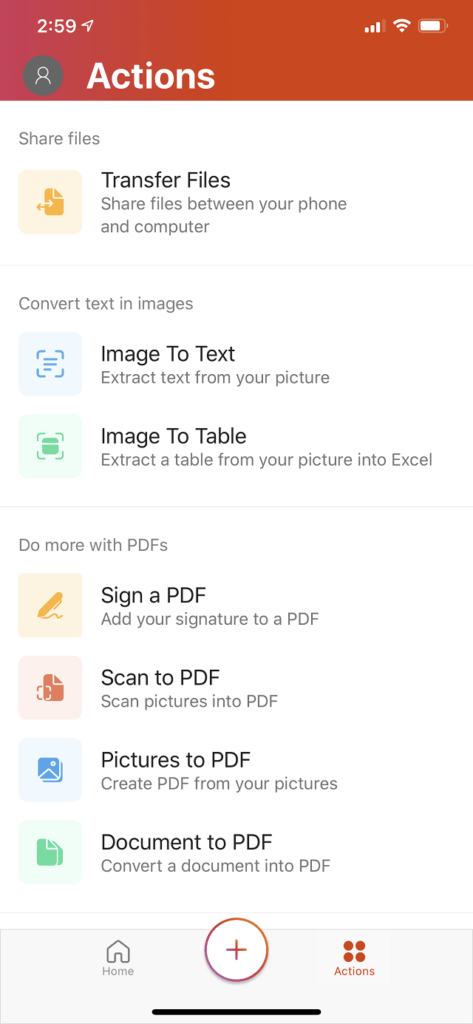Select Sign a PDF action label
473x1024 pixels.
click(x=154, y=596)
